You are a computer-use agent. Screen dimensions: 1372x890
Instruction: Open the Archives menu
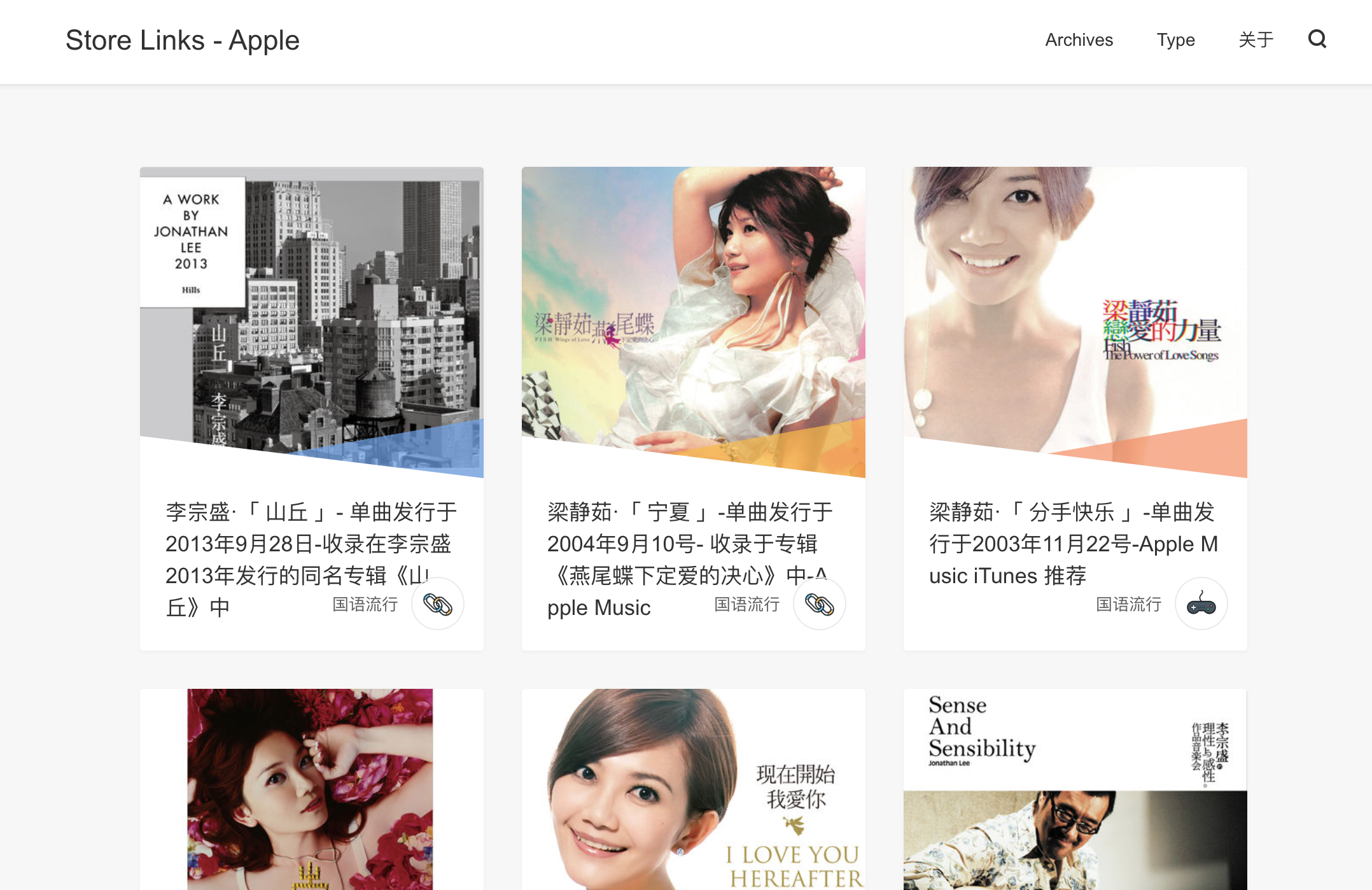pos(1079,39)
